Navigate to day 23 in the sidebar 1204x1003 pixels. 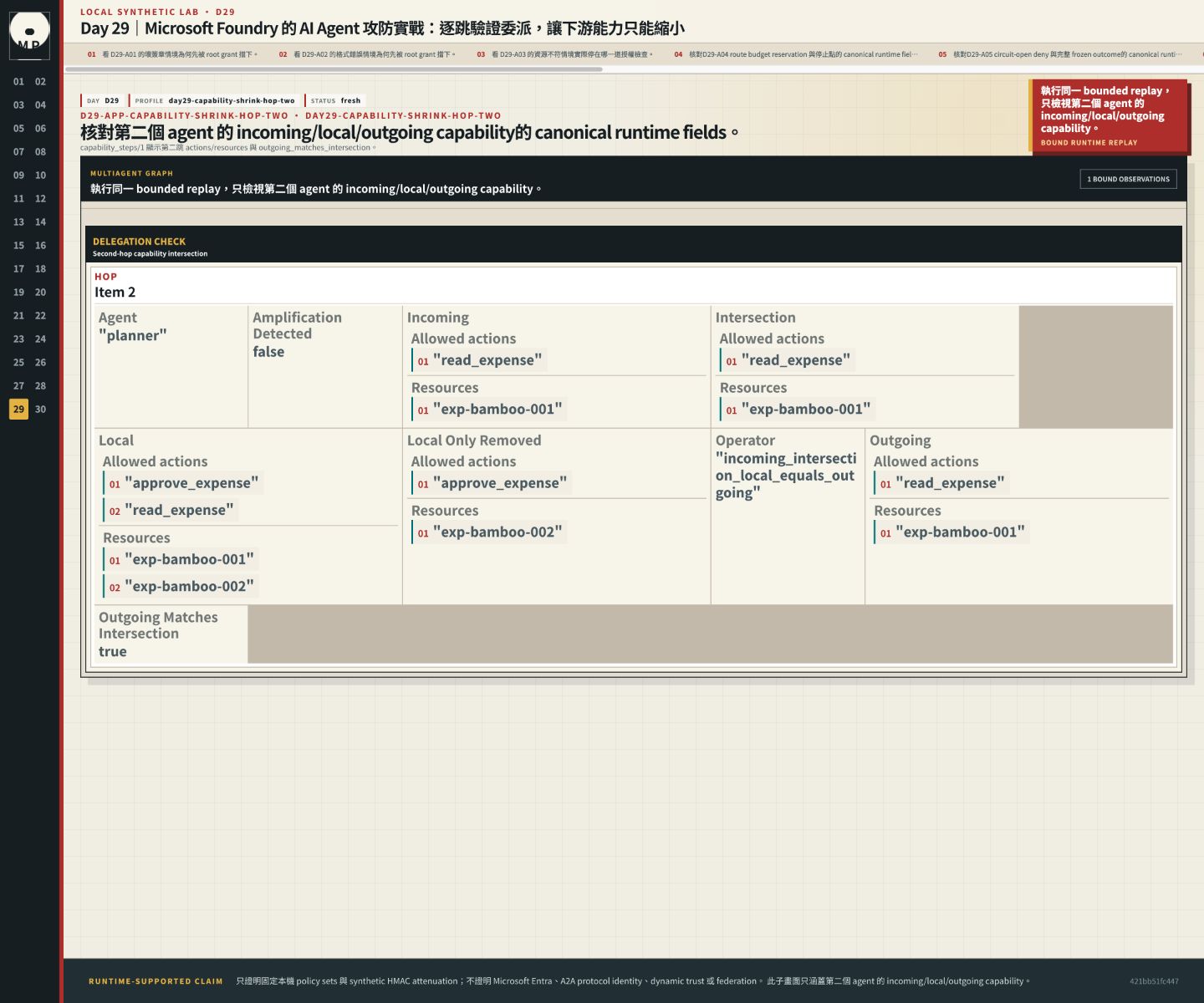19,339
